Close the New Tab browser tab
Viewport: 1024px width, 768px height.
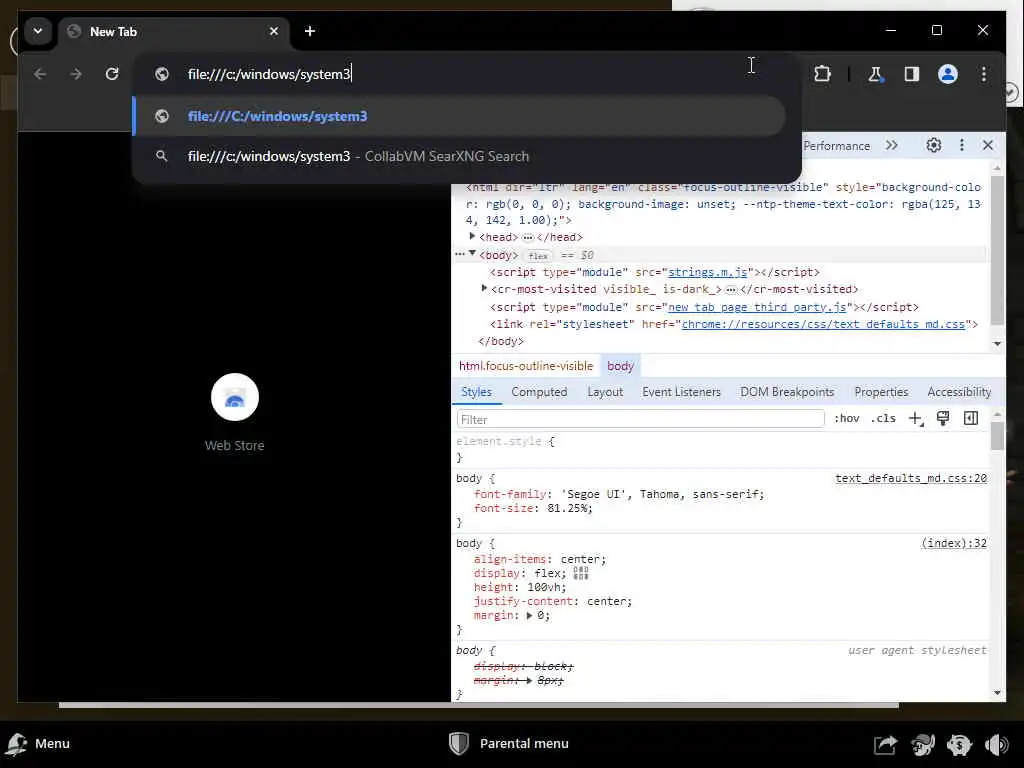pyautogui.click(x=274, y=31)
